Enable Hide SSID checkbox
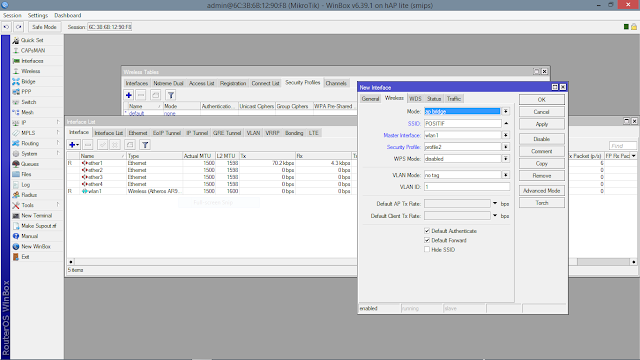640x360 pixels. coord(427,249)
